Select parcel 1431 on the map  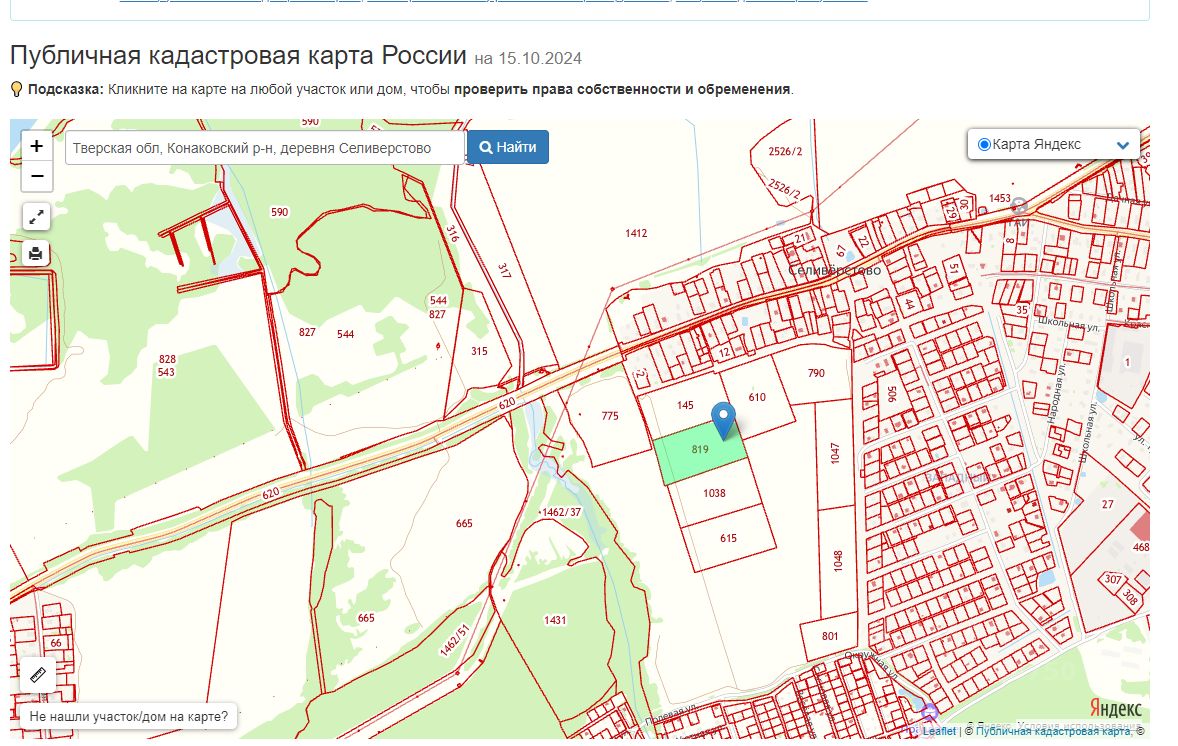pos(555,621)
